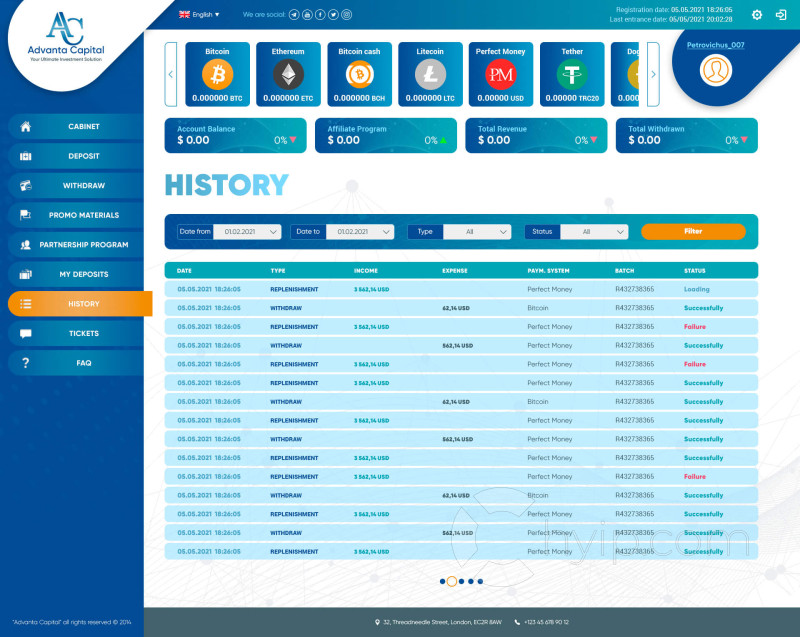Click the user avatar icon
The height and width of the screenshot is (637, 800).
pos(715,70)
